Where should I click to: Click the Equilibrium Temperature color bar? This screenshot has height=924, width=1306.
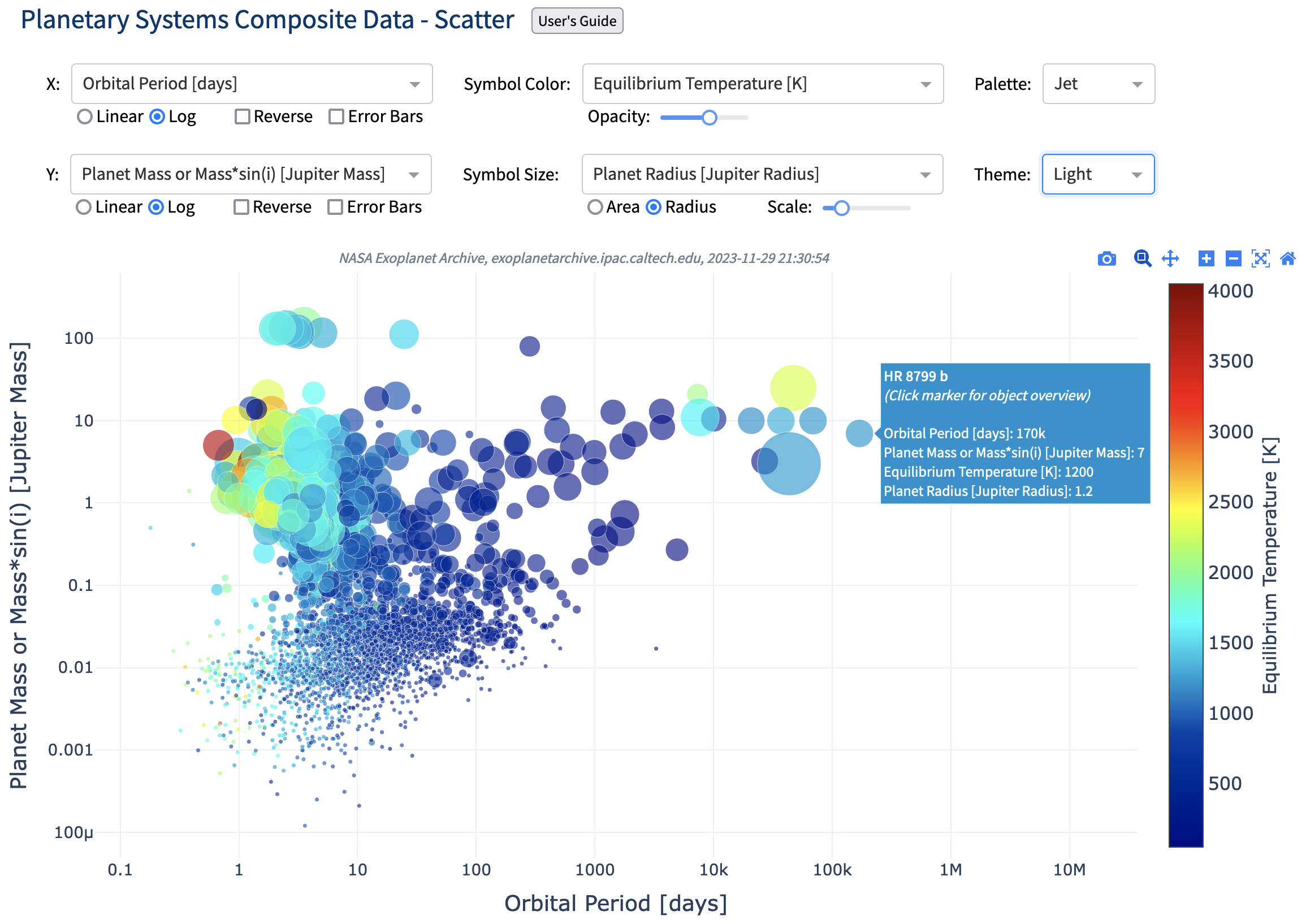click(1186, 565)
